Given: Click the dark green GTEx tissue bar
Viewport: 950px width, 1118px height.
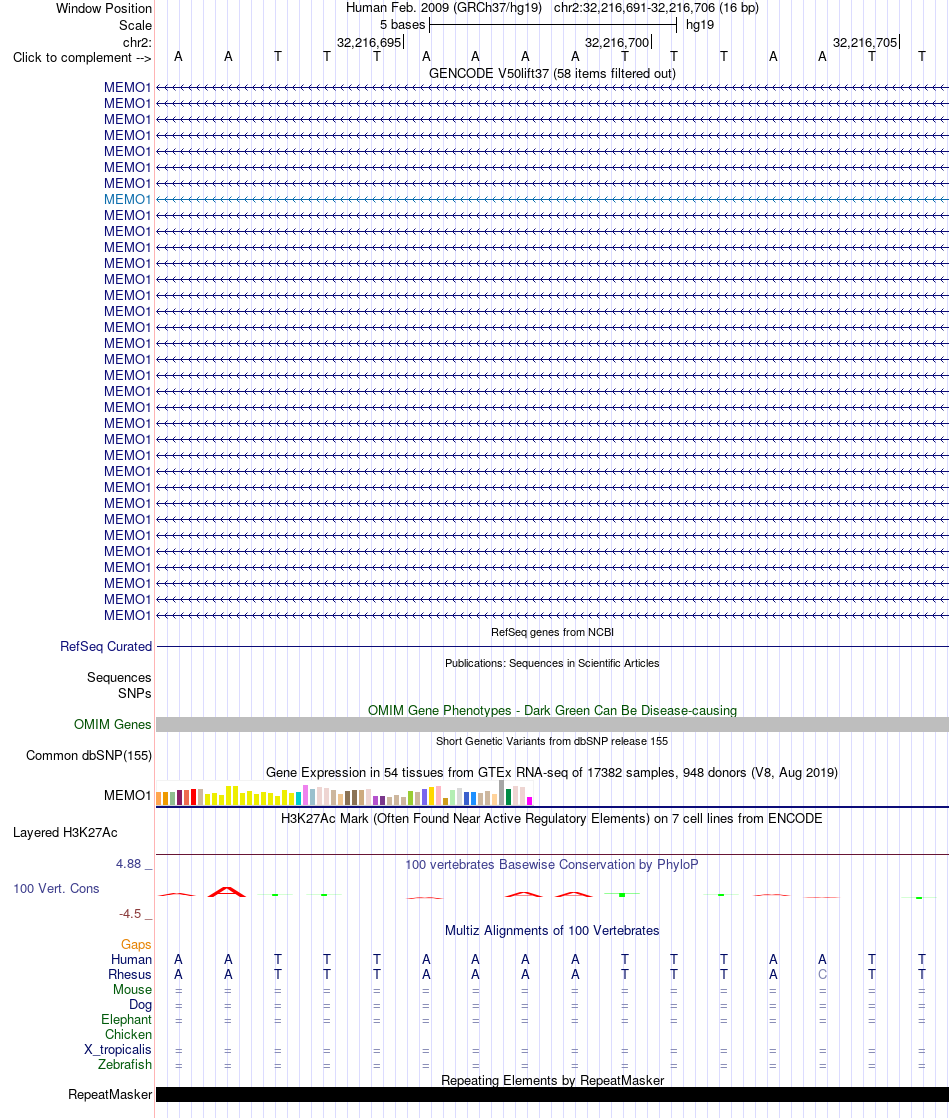Looking at the screenshot, I should point(509,797).
